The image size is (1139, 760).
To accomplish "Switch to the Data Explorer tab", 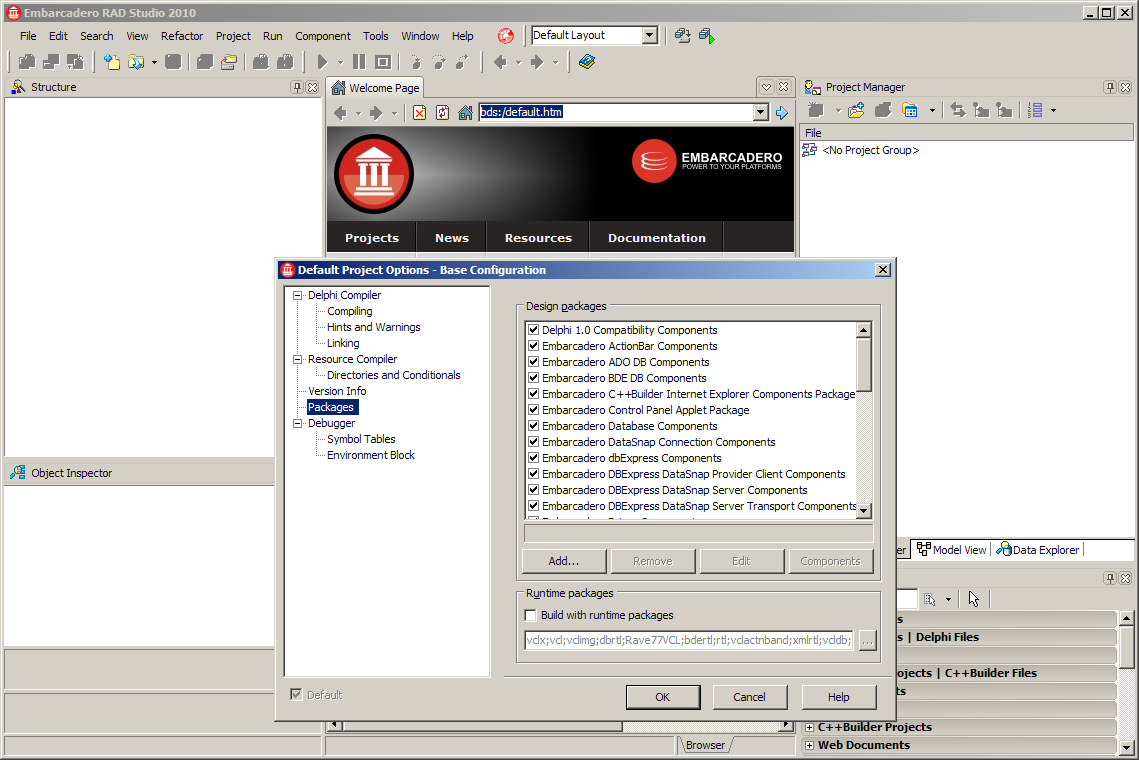I will 1037,549.
